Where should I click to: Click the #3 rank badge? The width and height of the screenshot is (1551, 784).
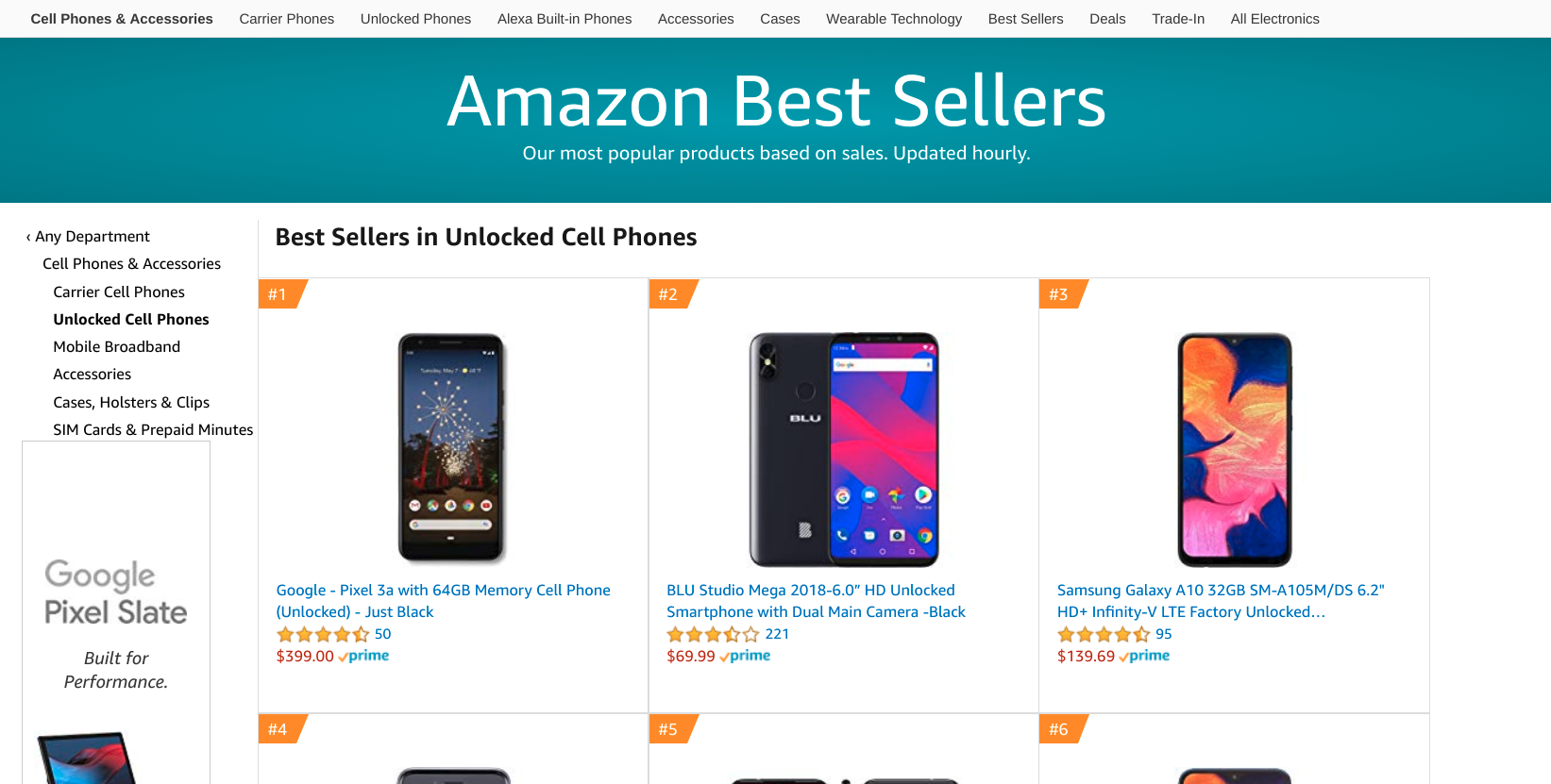pos(1059,294)
